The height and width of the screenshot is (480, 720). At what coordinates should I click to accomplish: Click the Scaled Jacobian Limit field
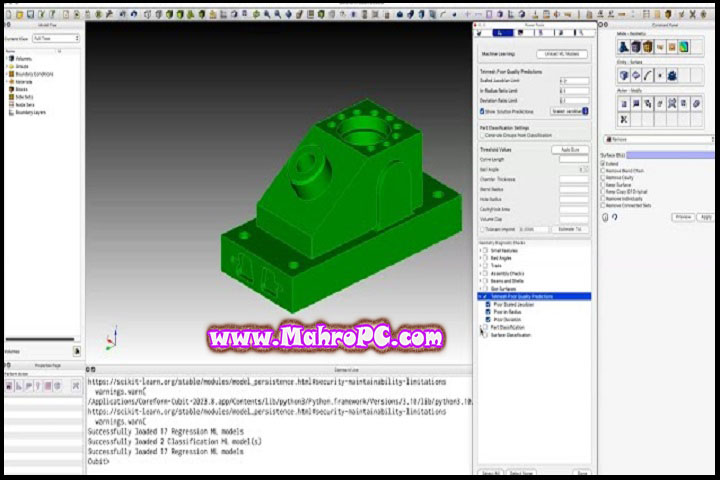pos(574,81)
